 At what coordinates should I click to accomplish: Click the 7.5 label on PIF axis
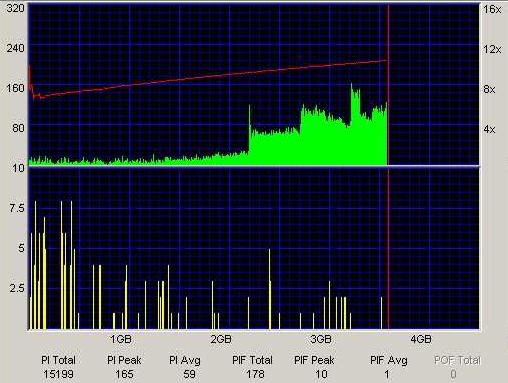point(17,208)
